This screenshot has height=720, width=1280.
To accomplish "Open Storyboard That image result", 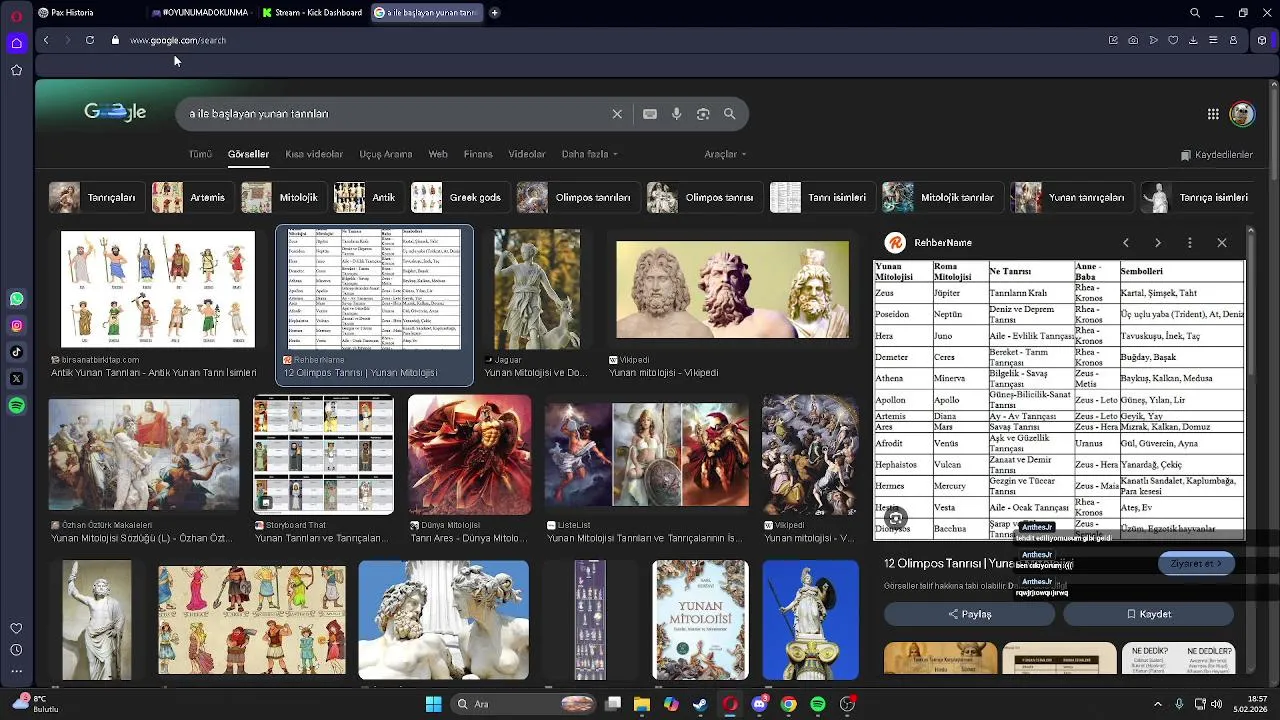I will 323,455.
